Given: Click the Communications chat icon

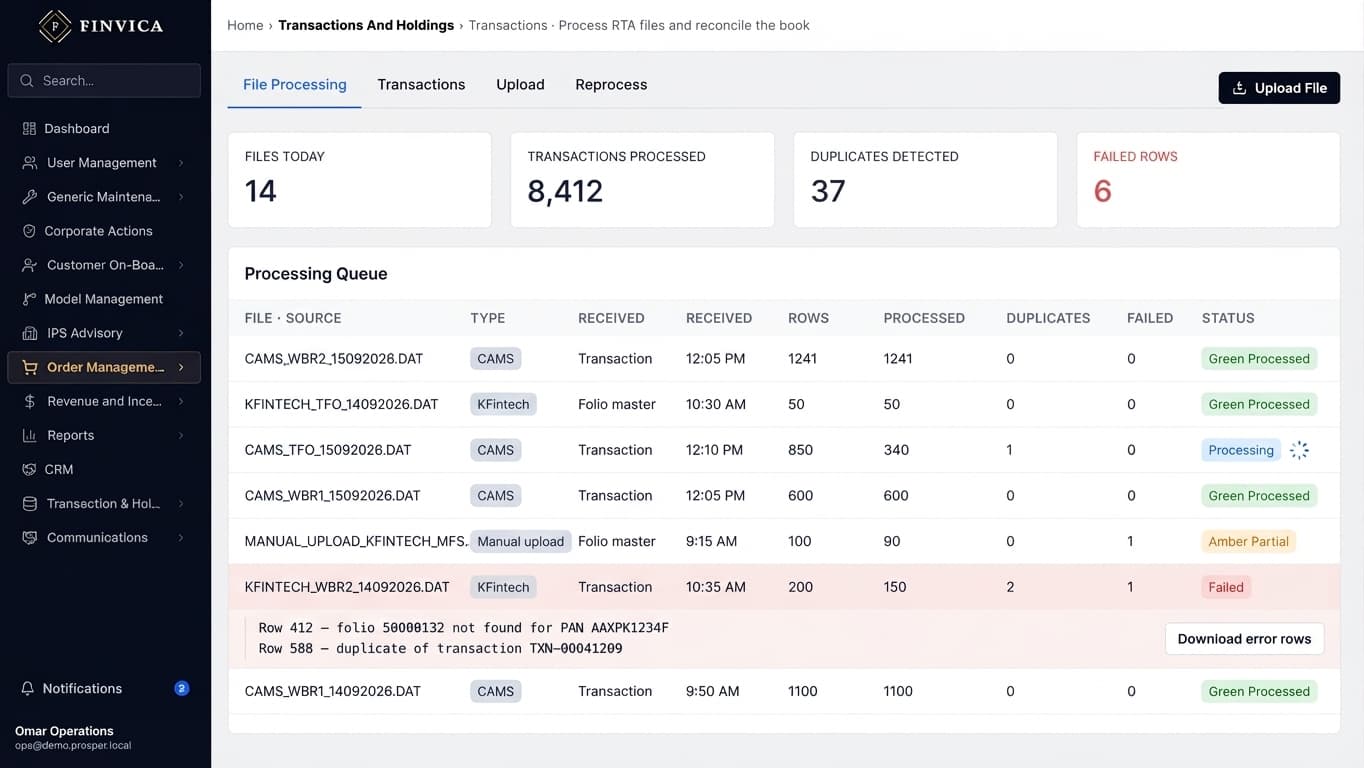Looking at the screenshot, I should (x=29, y=537).
